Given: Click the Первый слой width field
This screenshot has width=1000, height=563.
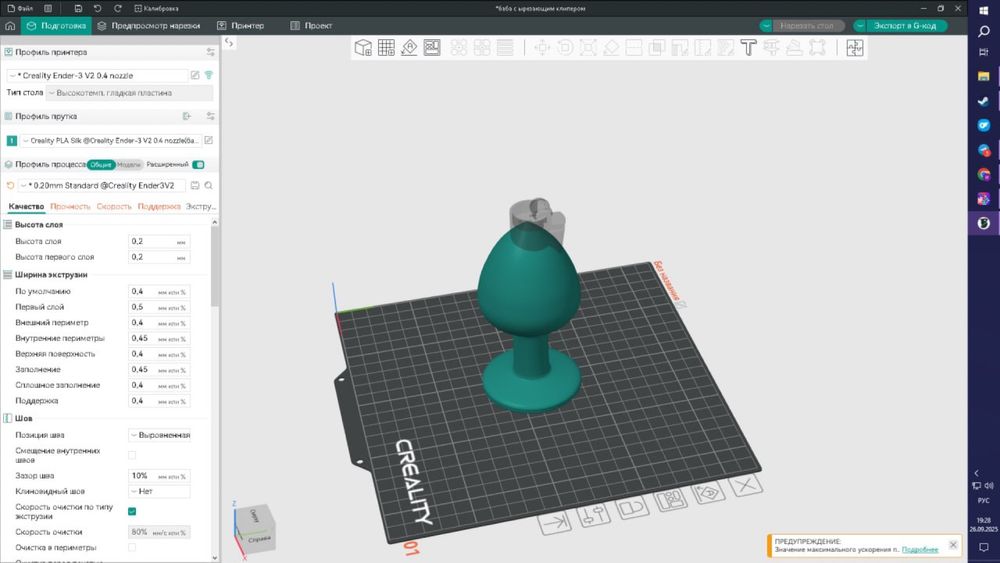Looking at the screenshot, I should pyautogui.click(x=159, y=307).
